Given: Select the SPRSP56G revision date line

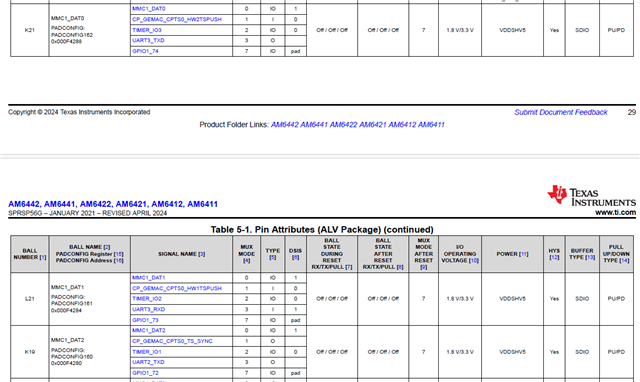Looking at the screenshot, I should 87,213.
